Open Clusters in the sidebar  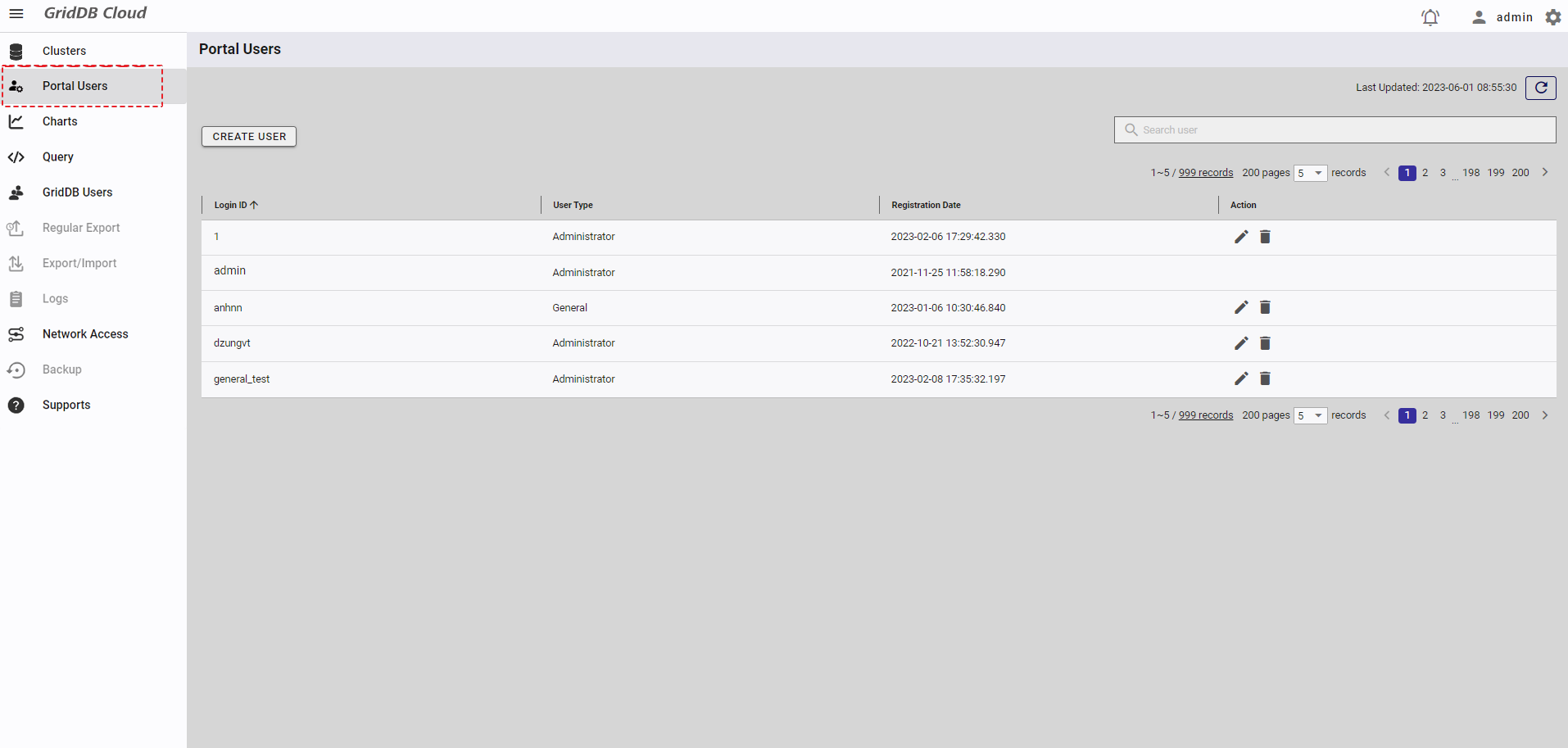(x=64, y=51)
